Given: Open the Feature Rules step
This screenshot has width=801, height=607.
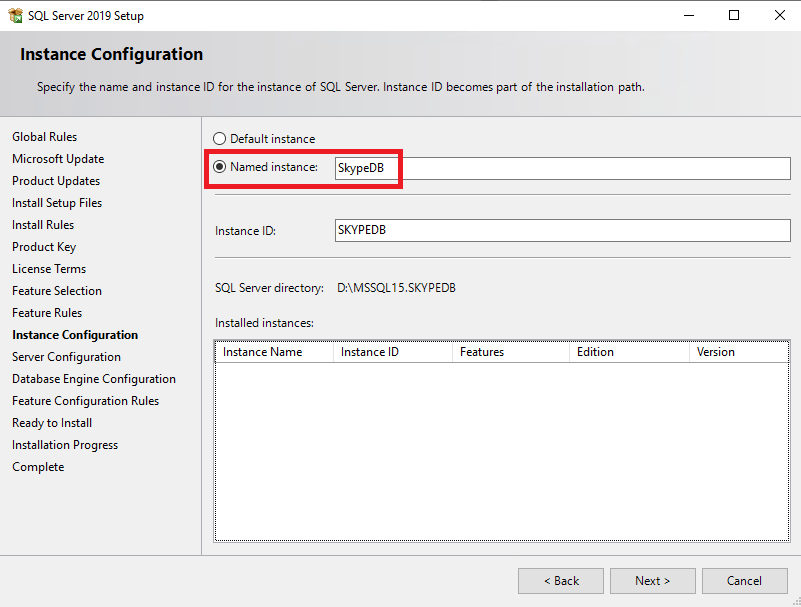Looking at the screenshot, I should point(47,313).
